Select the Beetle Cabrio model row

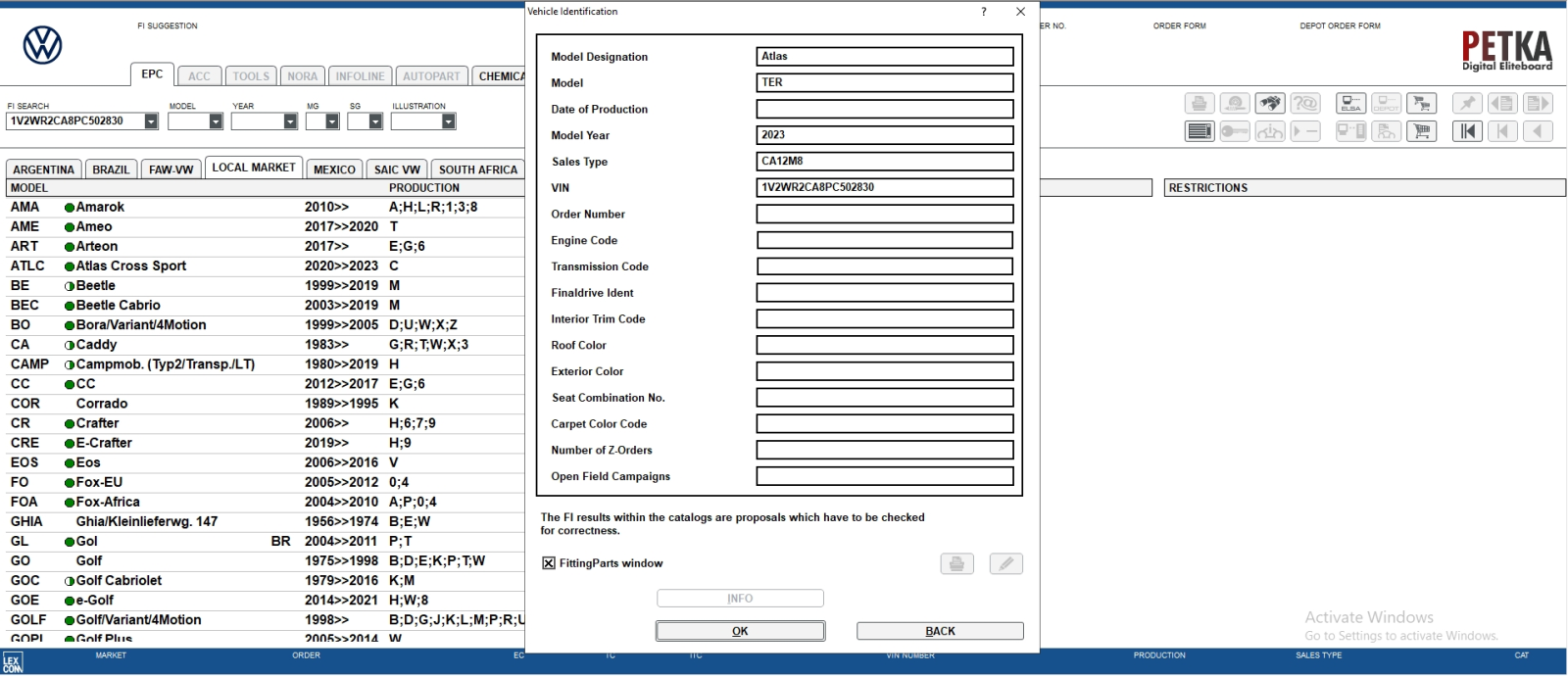(x=265, y=305)
